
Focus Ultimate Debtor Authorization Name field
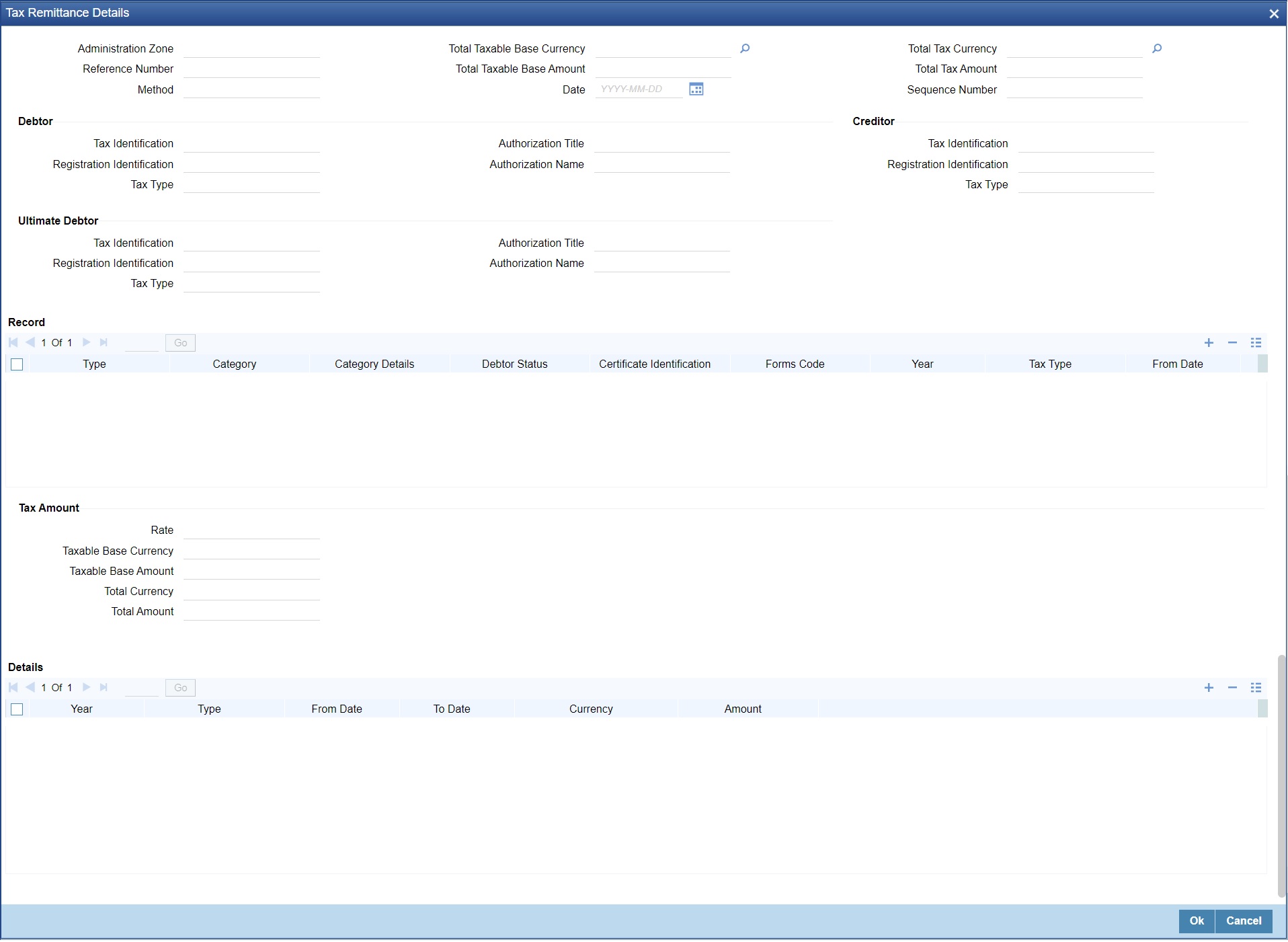coord(661,263)
